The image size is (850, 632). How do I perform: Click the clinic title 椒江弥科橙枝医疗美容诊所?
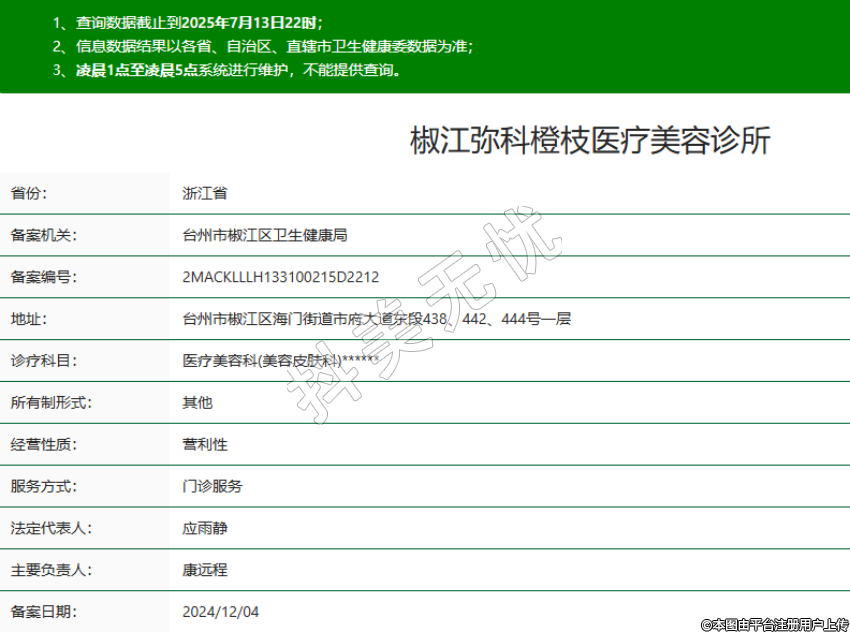[590, 141]
